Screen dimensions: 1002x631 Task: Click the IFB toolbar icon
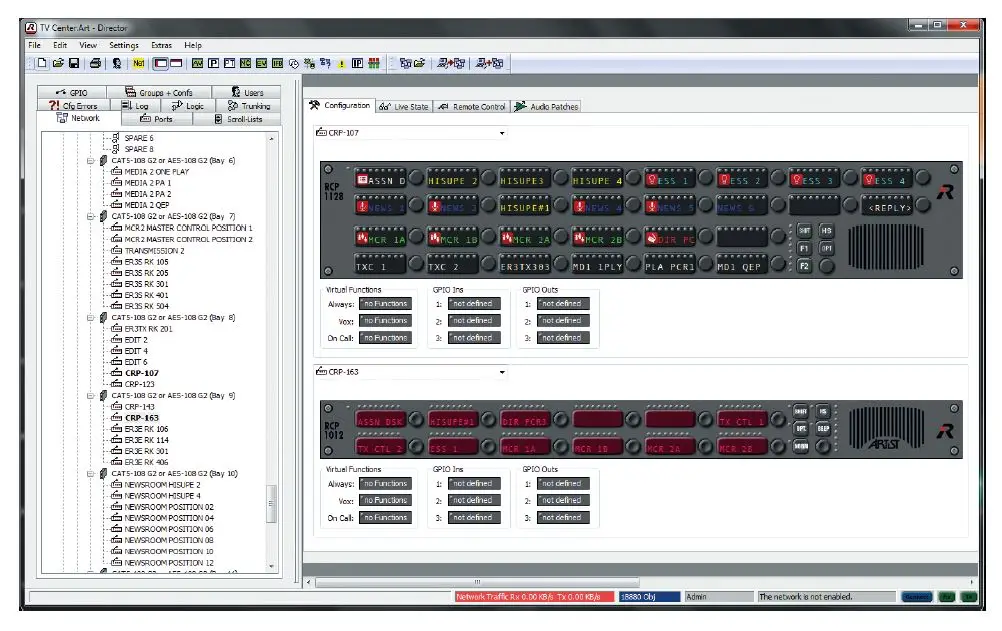coord(277,63)
